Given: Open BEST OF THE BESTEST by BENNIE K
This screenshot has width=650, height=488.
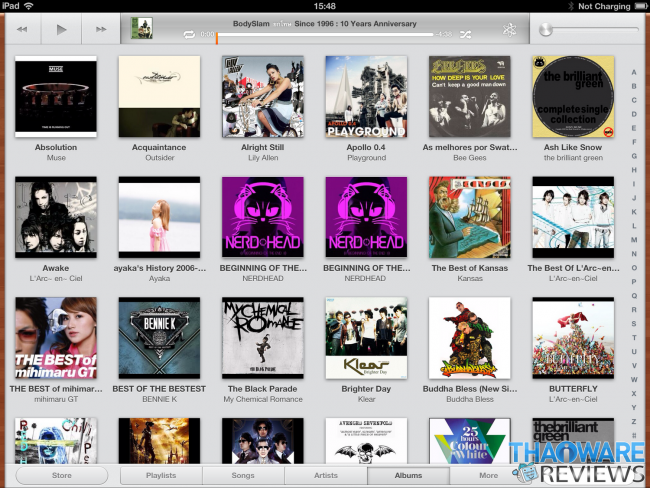Looking at the screenshot, I should [159, 338].
